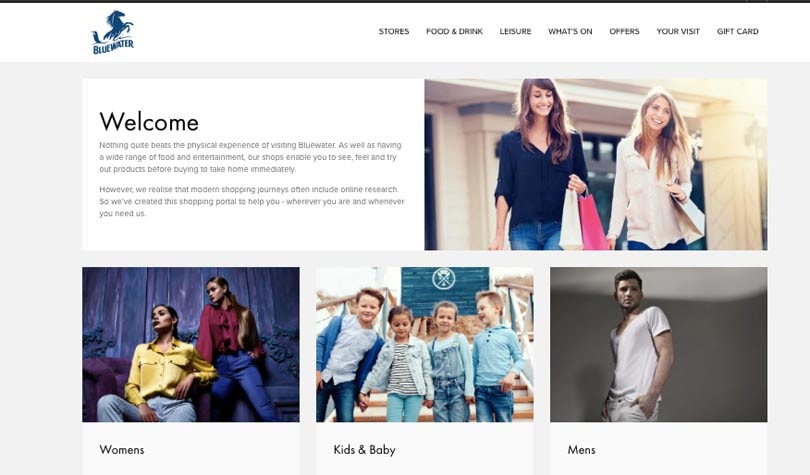The height and width of the screenshot is (475, 810).
Task: Open the OFFERS page
Action: point(624,31)
